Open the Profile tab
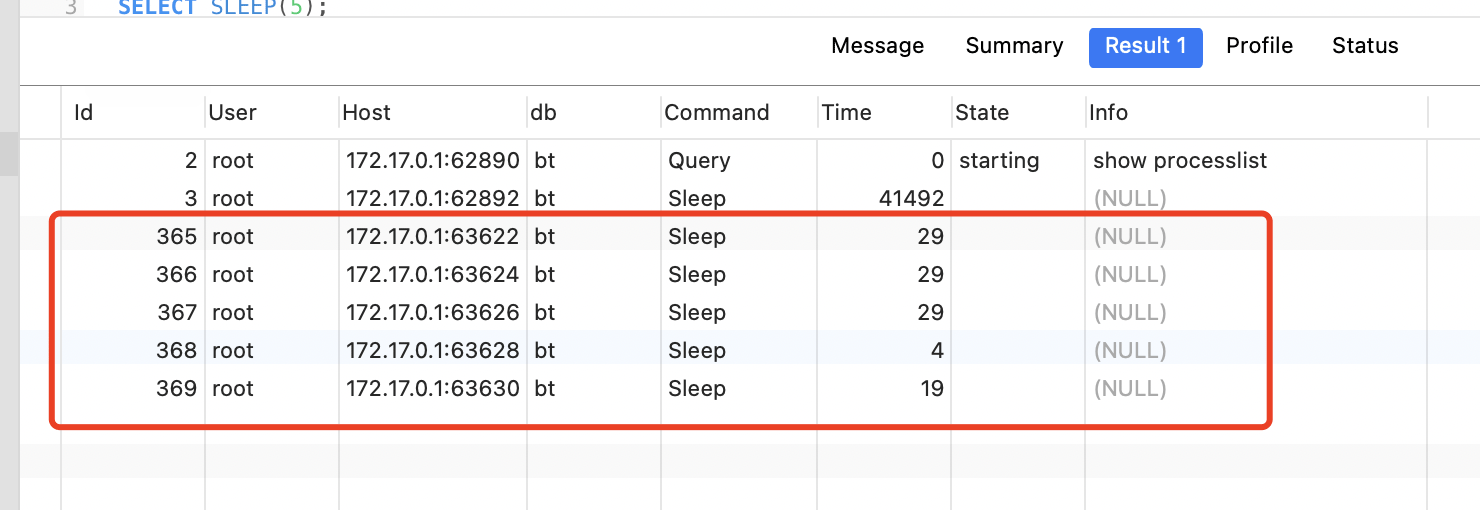 point(1259,46)
